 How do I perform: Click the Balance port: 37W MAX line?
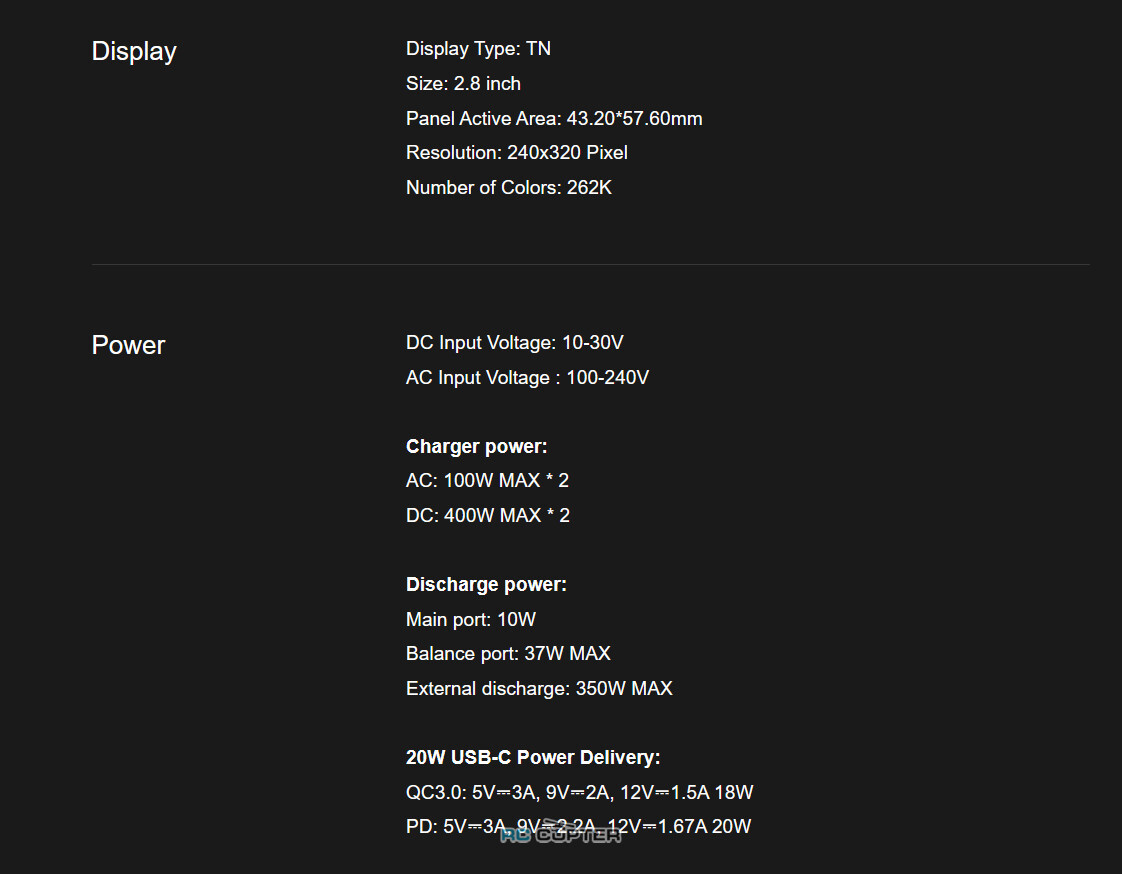(508, 654)
